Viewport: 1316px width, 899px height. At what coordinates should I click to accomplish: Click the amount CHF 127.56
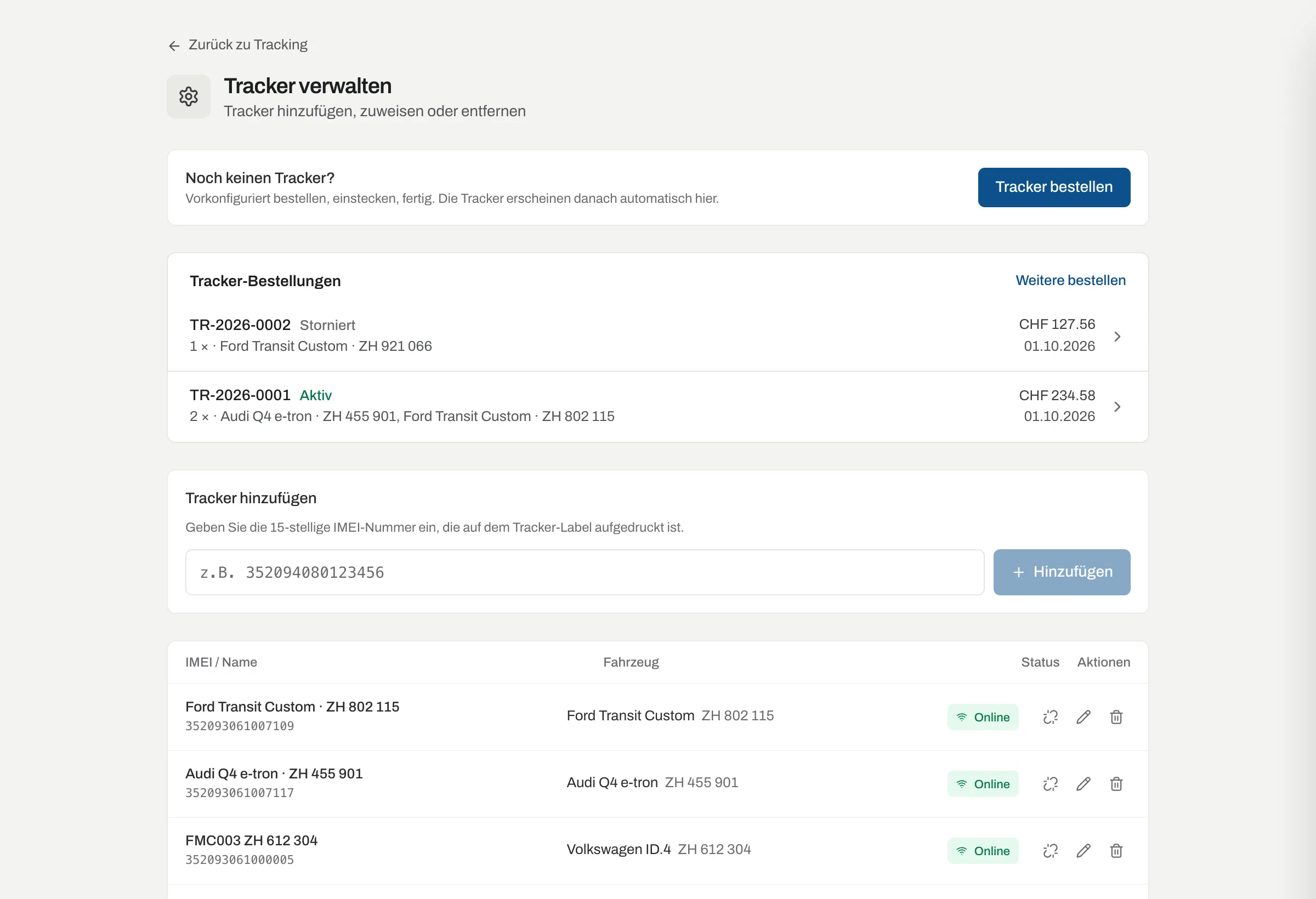point(1057,325)
